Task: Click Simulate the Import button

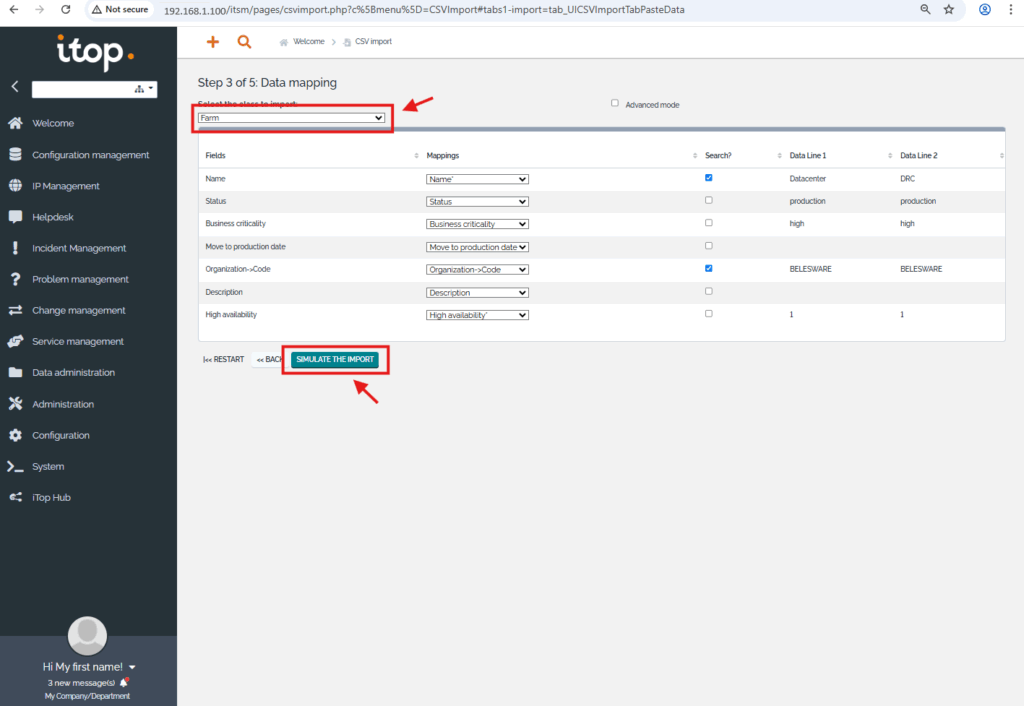Action: pyautogui.click(x=335, y=359)
